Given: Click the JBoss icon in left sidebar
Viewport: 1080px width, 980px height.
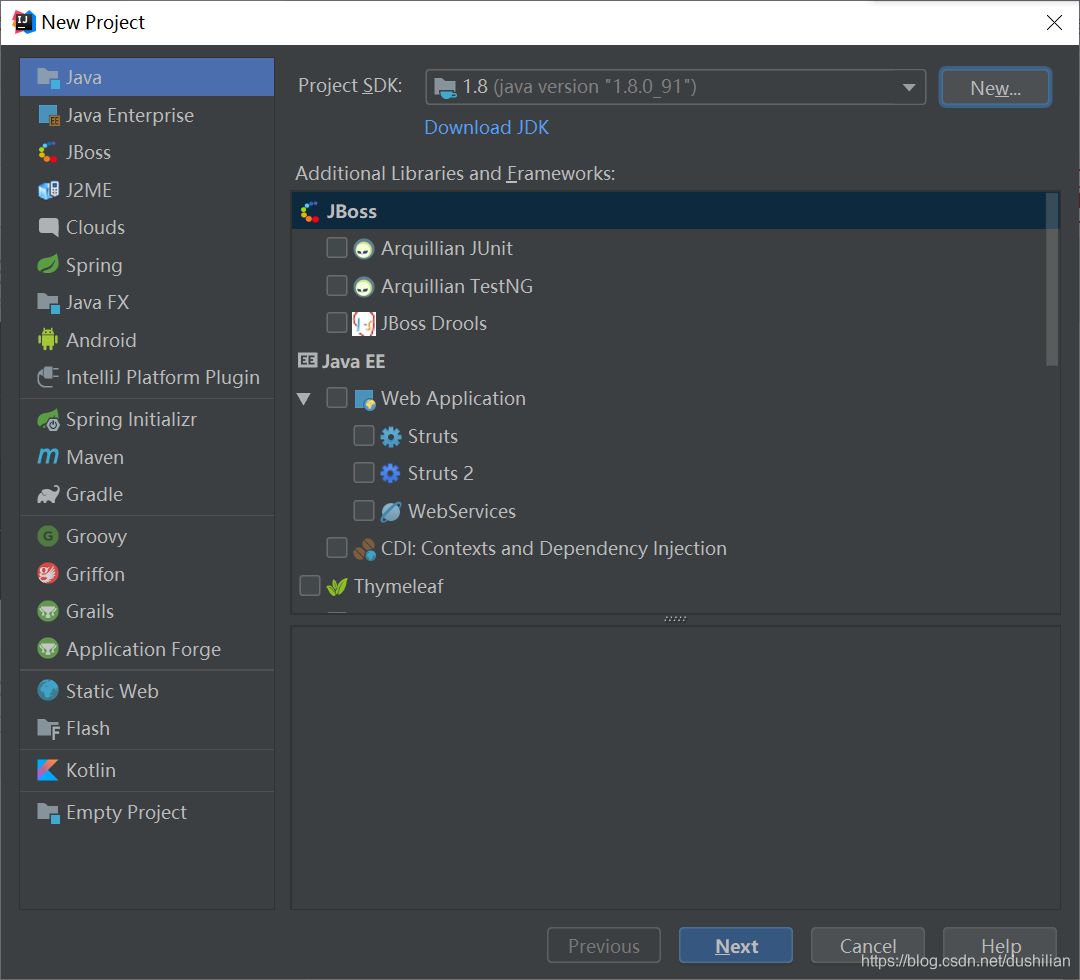Looking at the screenshot, I should pyautogui.click(x=48, y=153).
